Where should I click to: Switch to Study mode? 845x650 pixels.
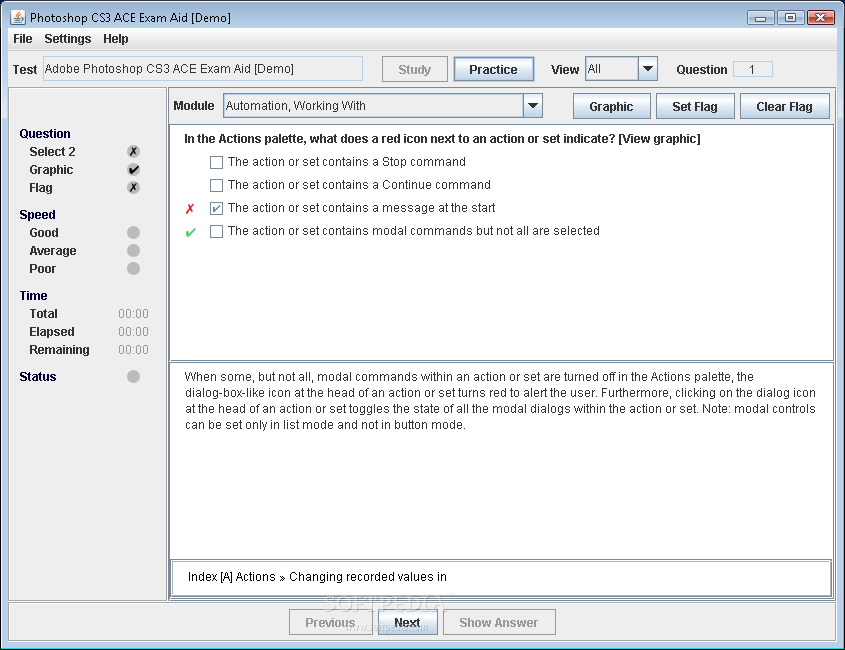(x=414, y=70)
